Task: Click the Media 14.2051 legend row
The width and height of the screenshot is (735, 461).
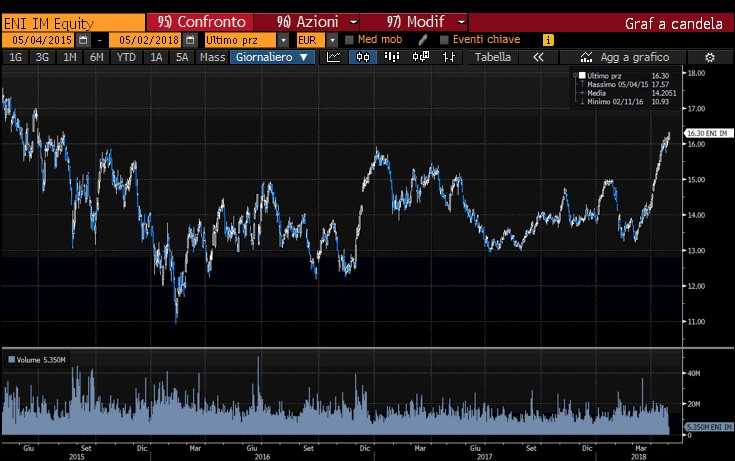Action: pyautogui.click(x=631, y=93)
